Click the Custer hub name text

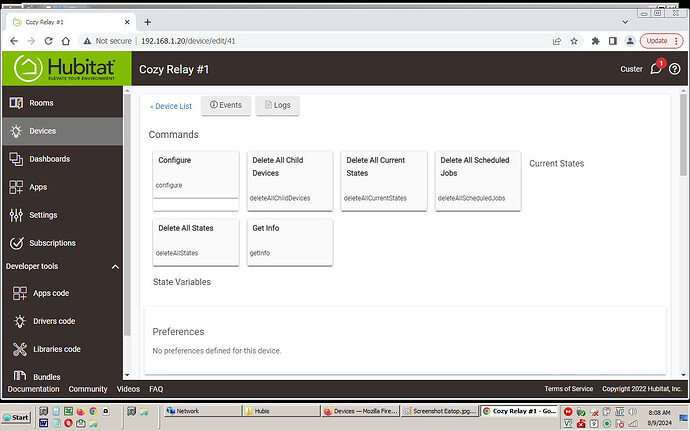point(631,69)
